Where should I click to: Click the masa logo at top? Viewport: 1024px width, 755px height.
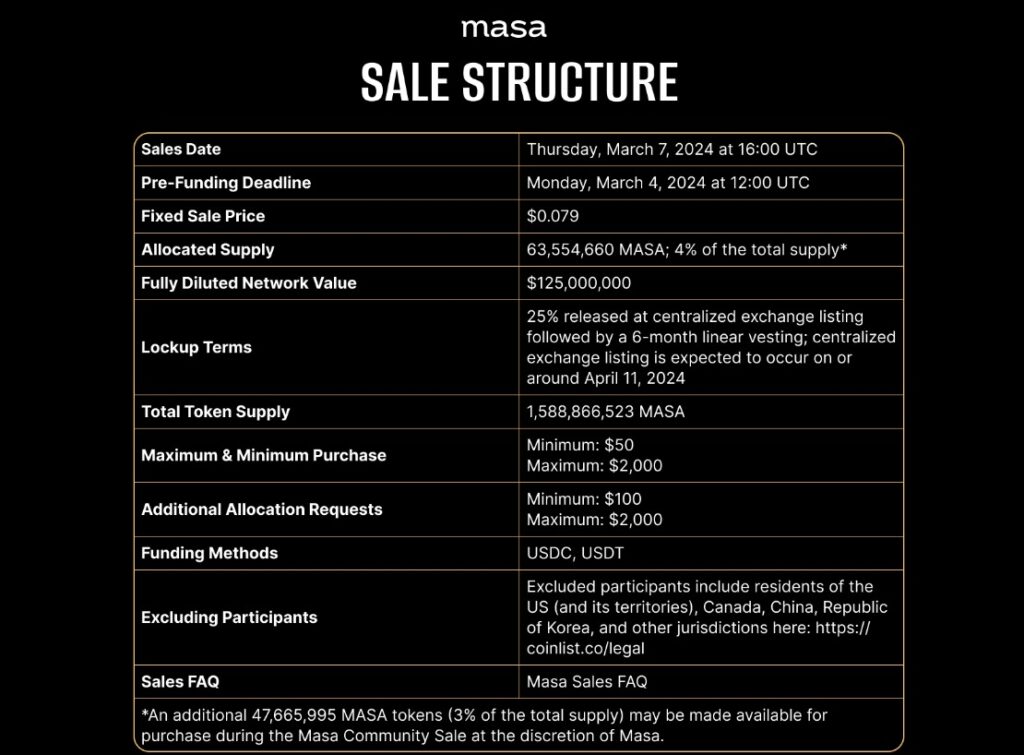(504, 28)
